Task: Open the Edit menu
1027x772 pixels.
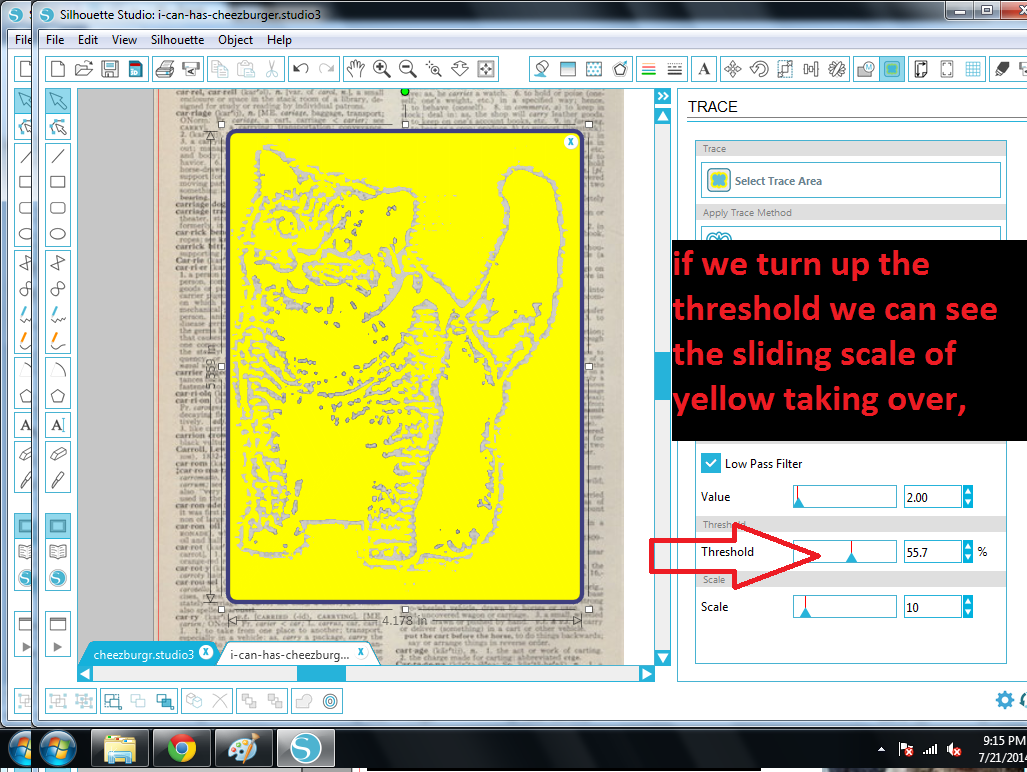Action: click(x=88, y=40)
